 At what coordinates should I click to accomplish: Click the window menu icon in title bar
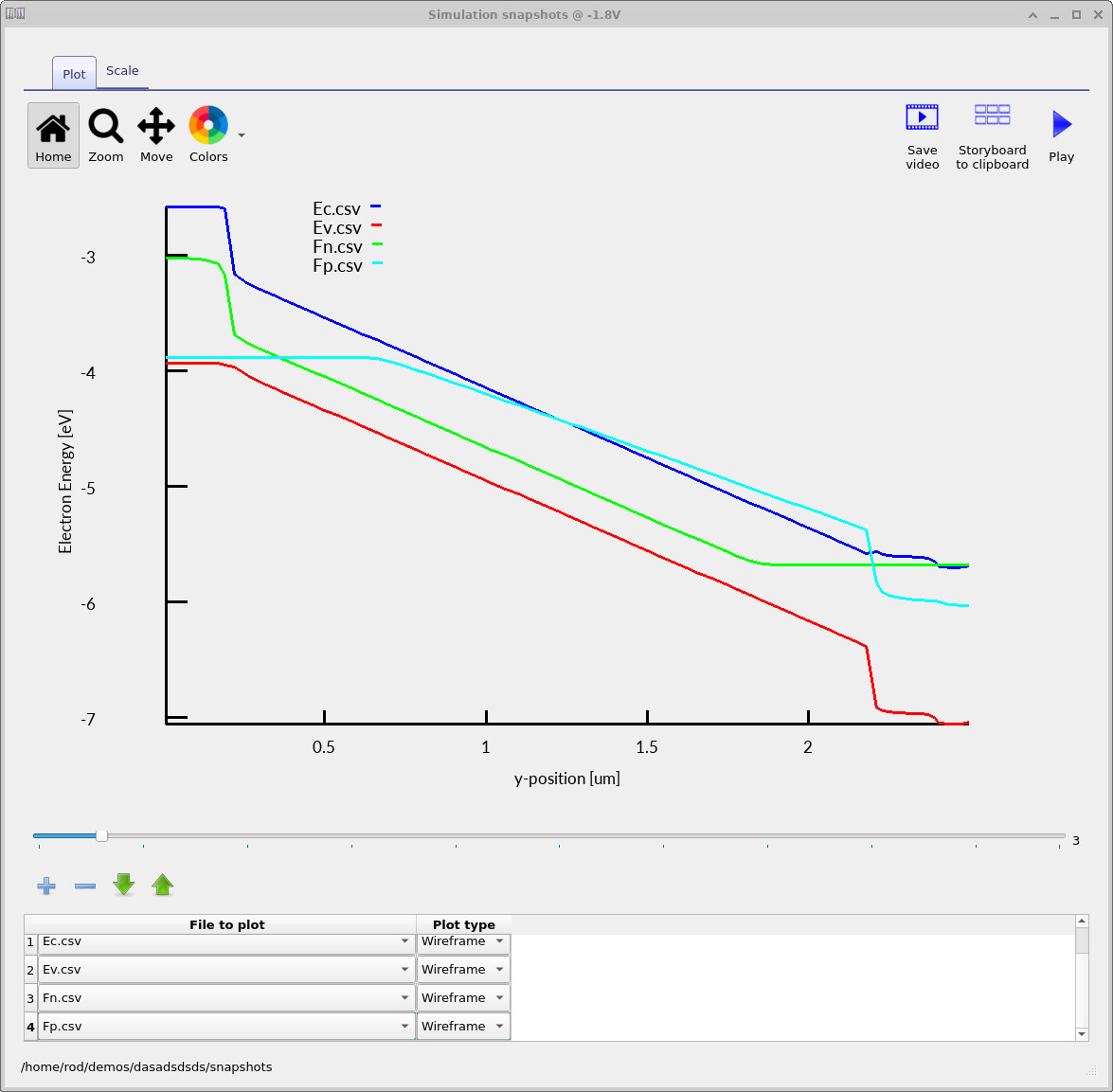15,14
